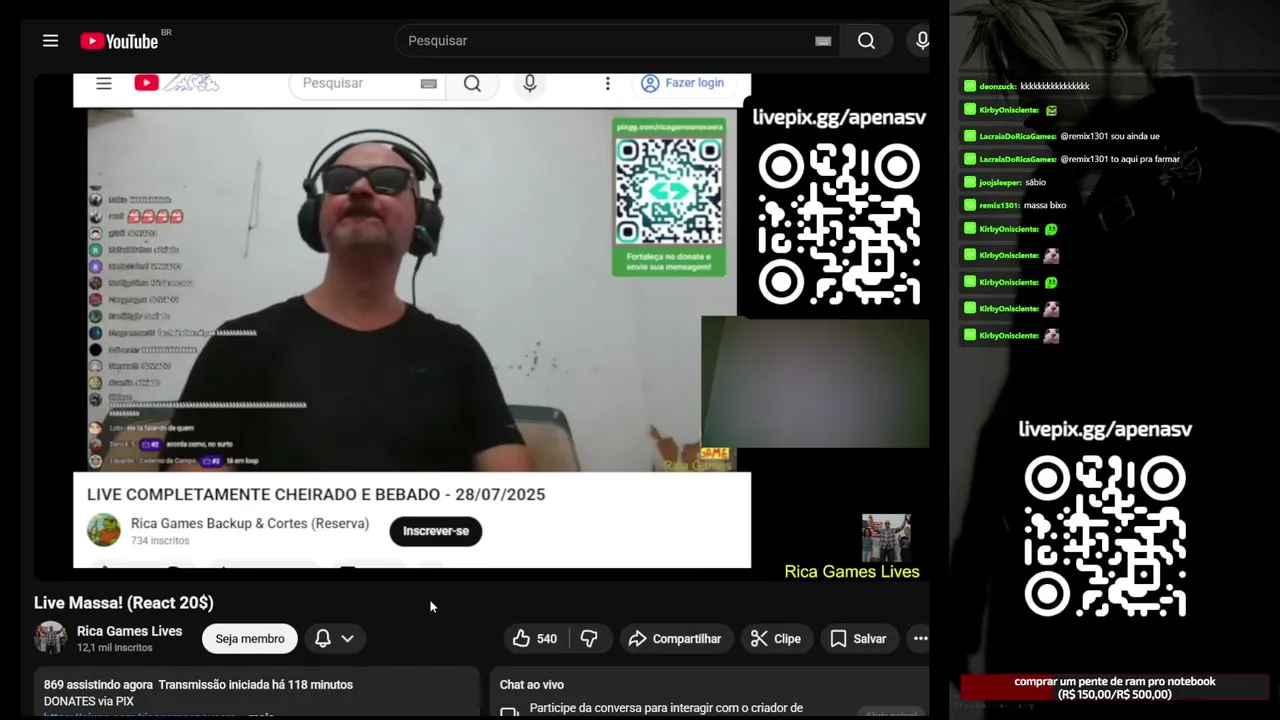The height and width of the screenshot is (720, 1280).
Task: Click the LIVE COMPLETAMENTE CHEIRADO E BEBADO title
Action: [x=316, y=494]
